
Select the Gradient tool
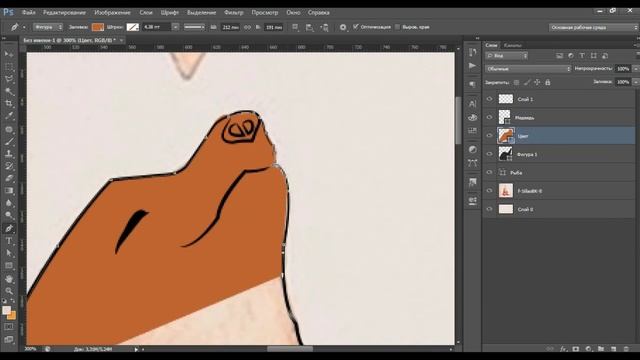pyautogui.click(x=9, y=191)
